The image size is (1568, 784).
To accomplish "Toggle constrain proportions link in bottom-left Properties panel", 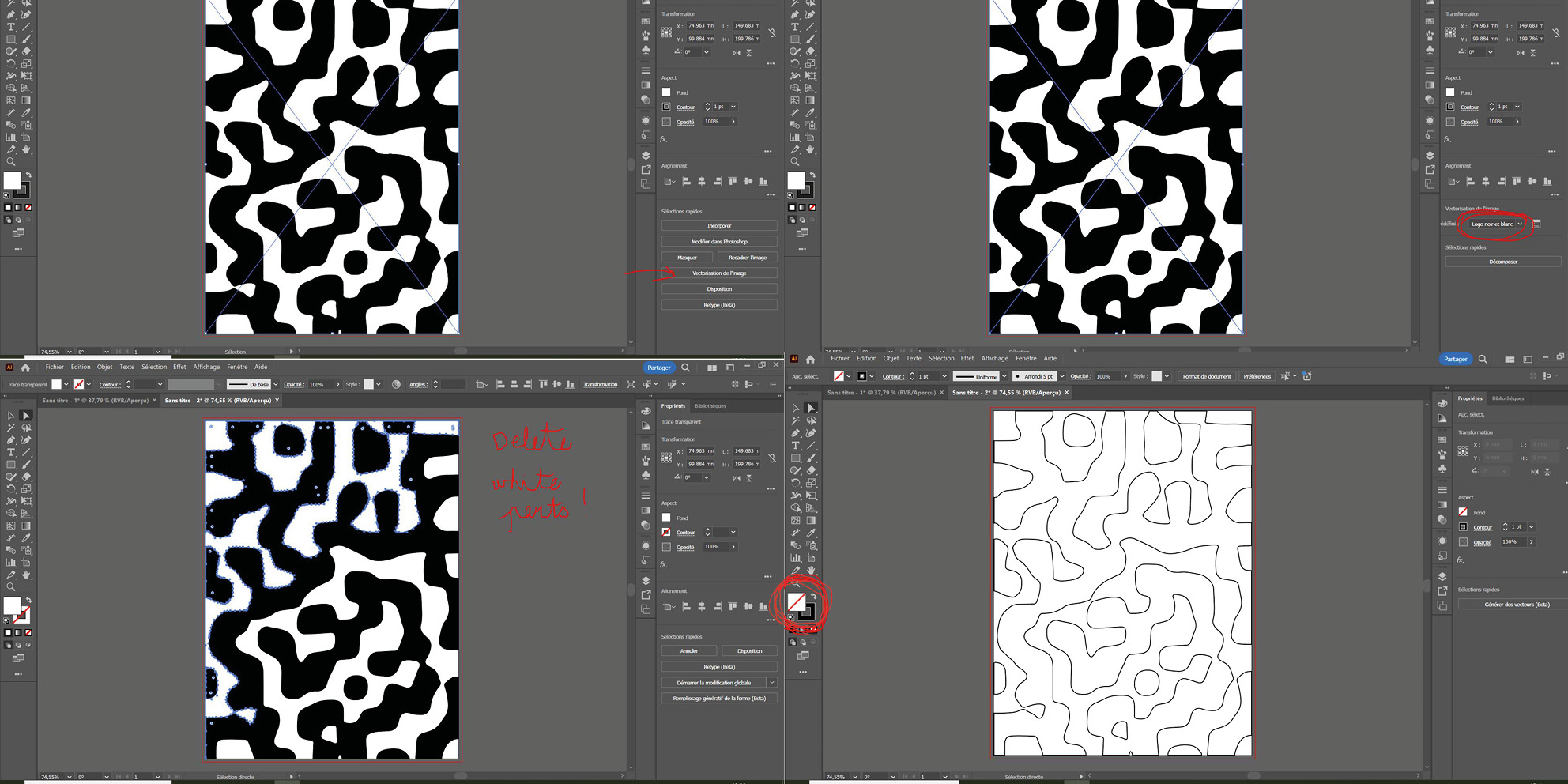I will point(772,458).
